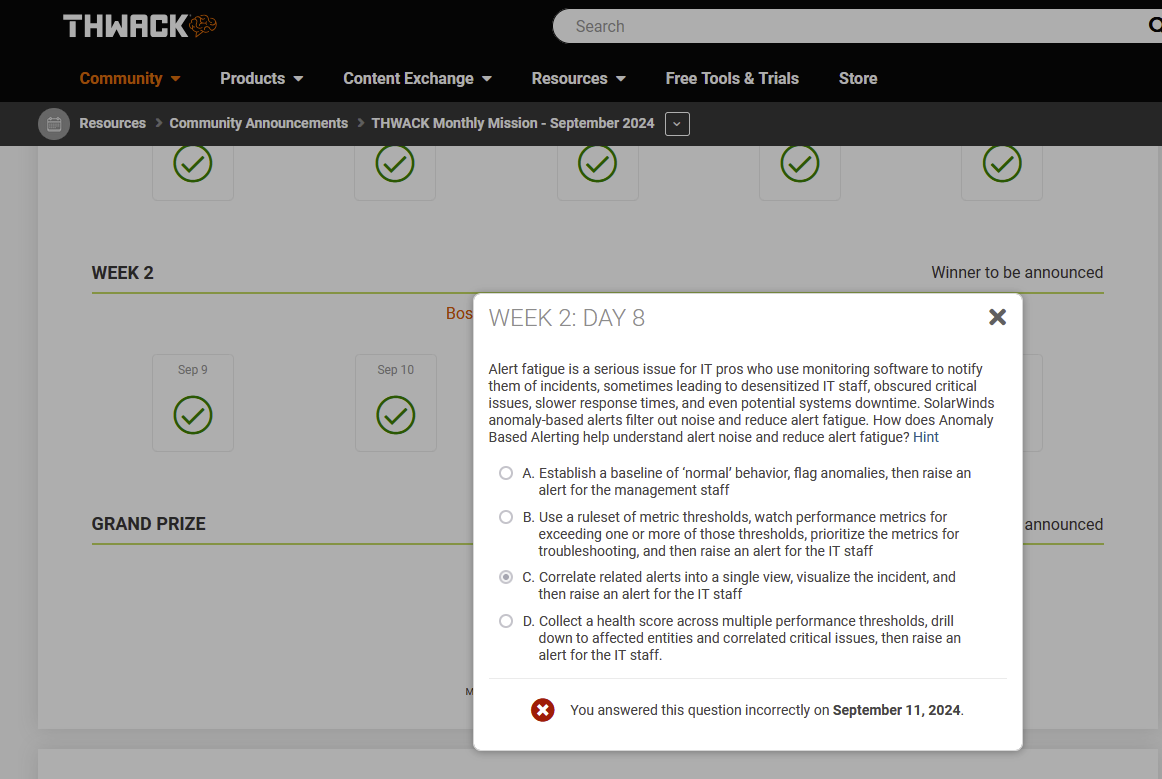
Task: Expand the Content Exchange menu
Action: pos(417,79)
